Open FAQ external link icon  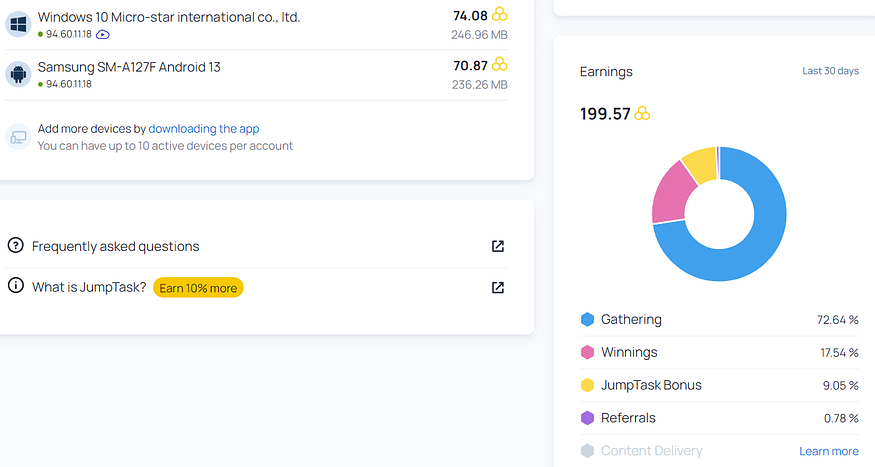pos(498,246)
